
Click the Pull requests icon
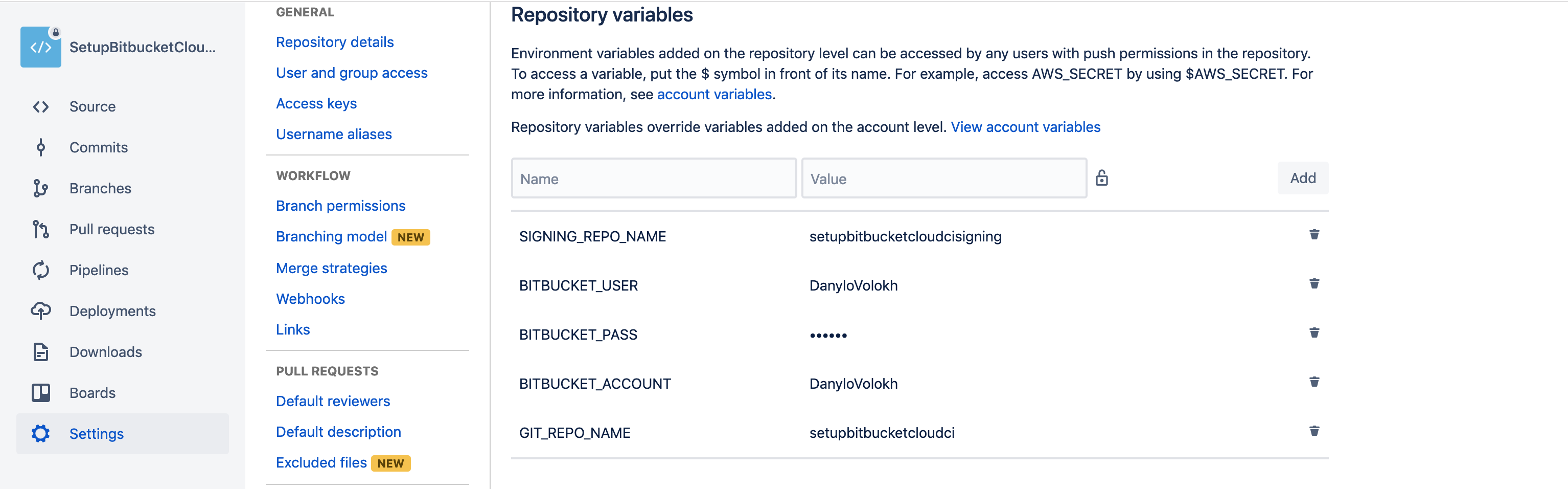click(x=41, y=229)
